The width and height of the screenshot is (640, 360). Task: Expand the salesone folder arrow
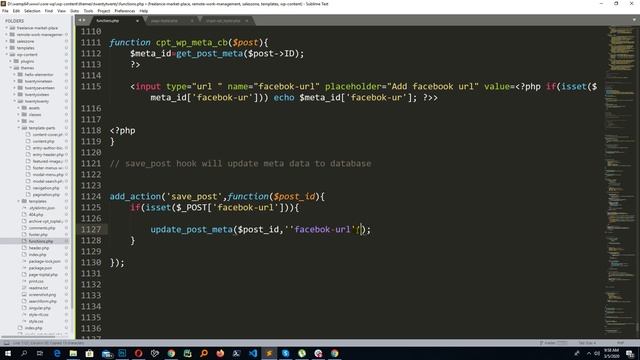click(x=7, y=41)
